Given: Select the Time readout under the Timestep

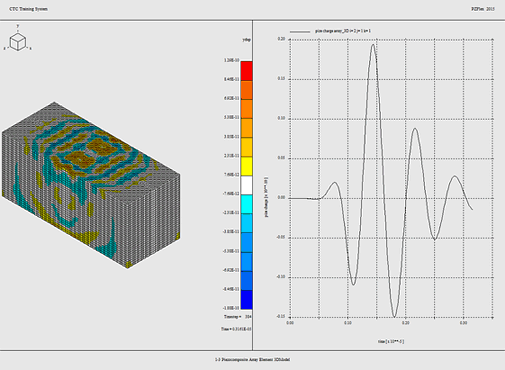Looking at the screenshot, I should pyautogui.click(x=236, y=329).
